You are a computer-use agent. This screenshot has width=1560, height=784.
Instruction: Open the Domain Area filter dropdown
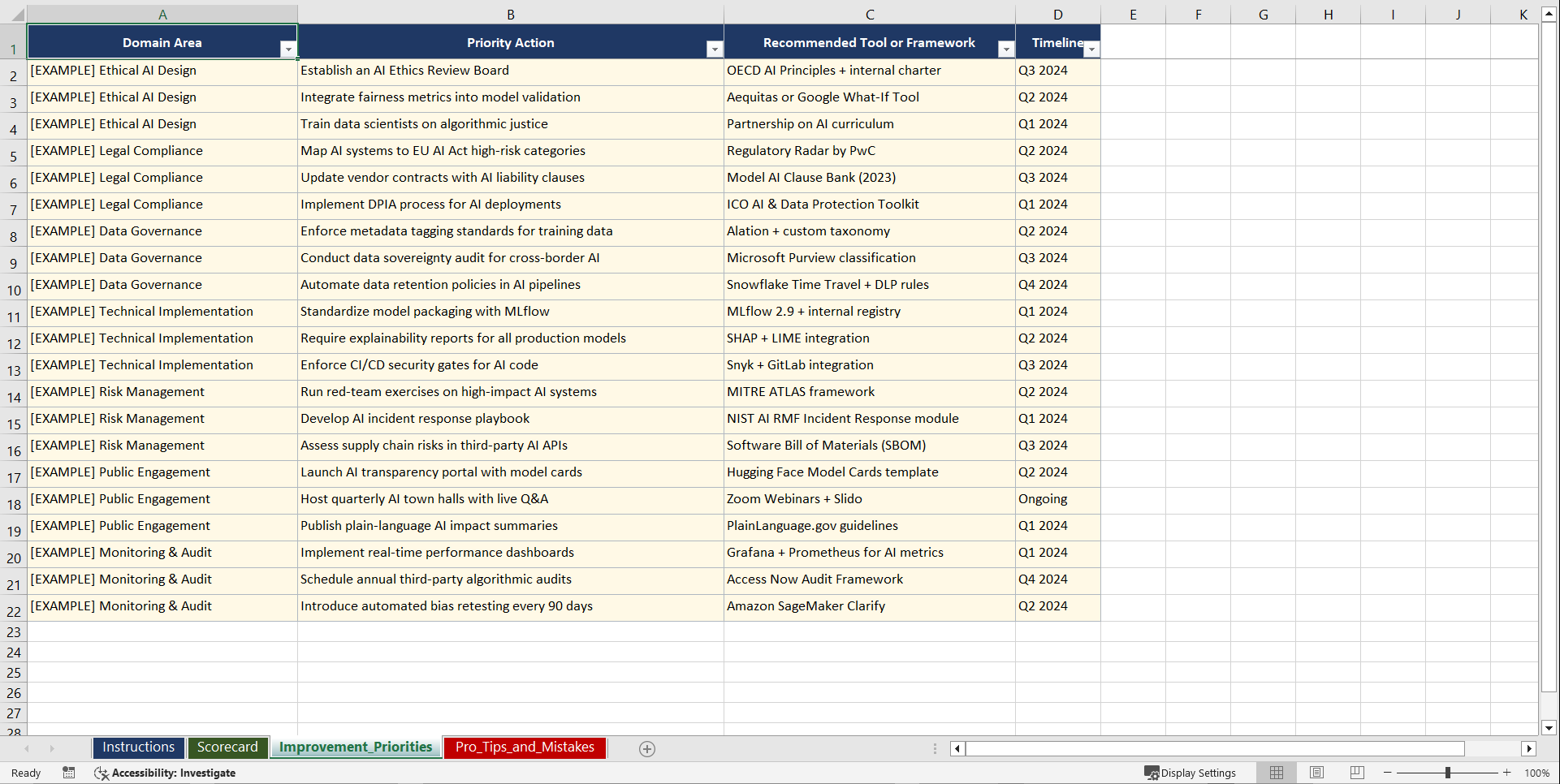click(x=288, y=49)
